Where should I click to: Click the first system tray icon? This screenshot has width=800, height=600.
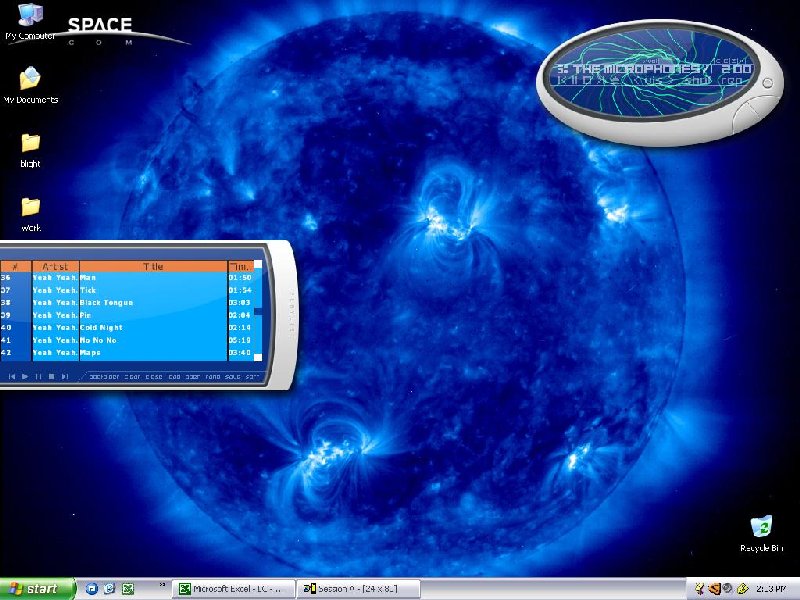(699, 589)
